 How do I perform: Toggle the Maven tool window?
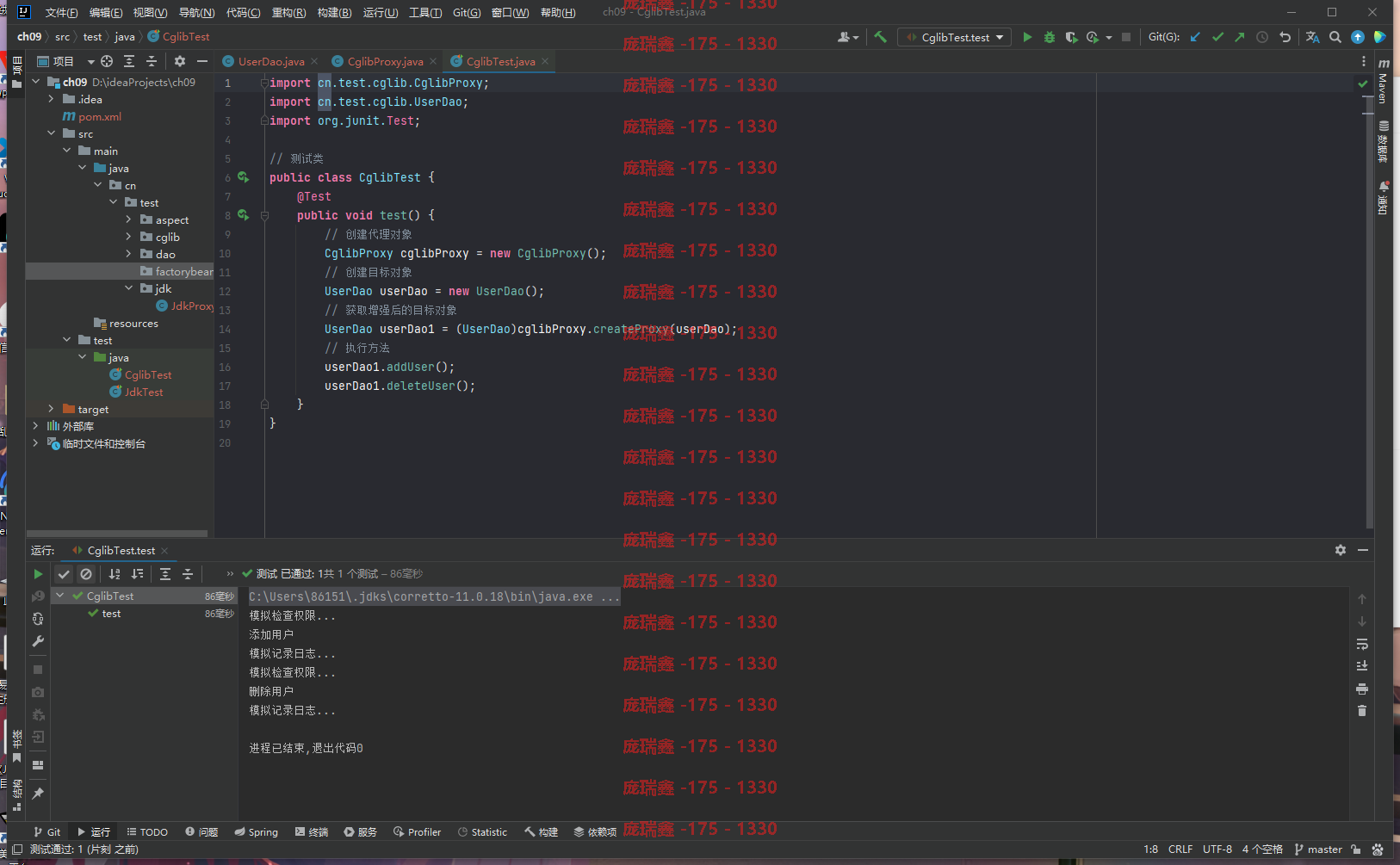point(1384,81)
